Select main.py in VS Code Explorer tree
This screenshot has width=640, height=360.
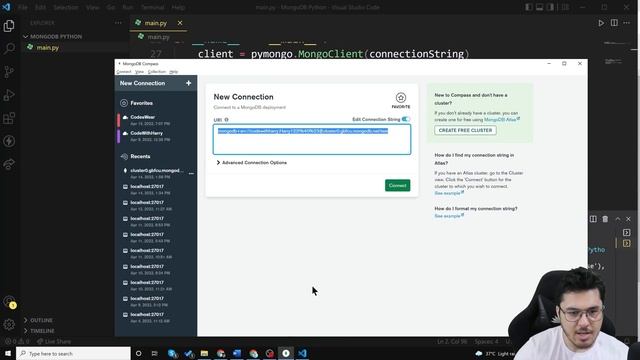click(x=47, y=48)
